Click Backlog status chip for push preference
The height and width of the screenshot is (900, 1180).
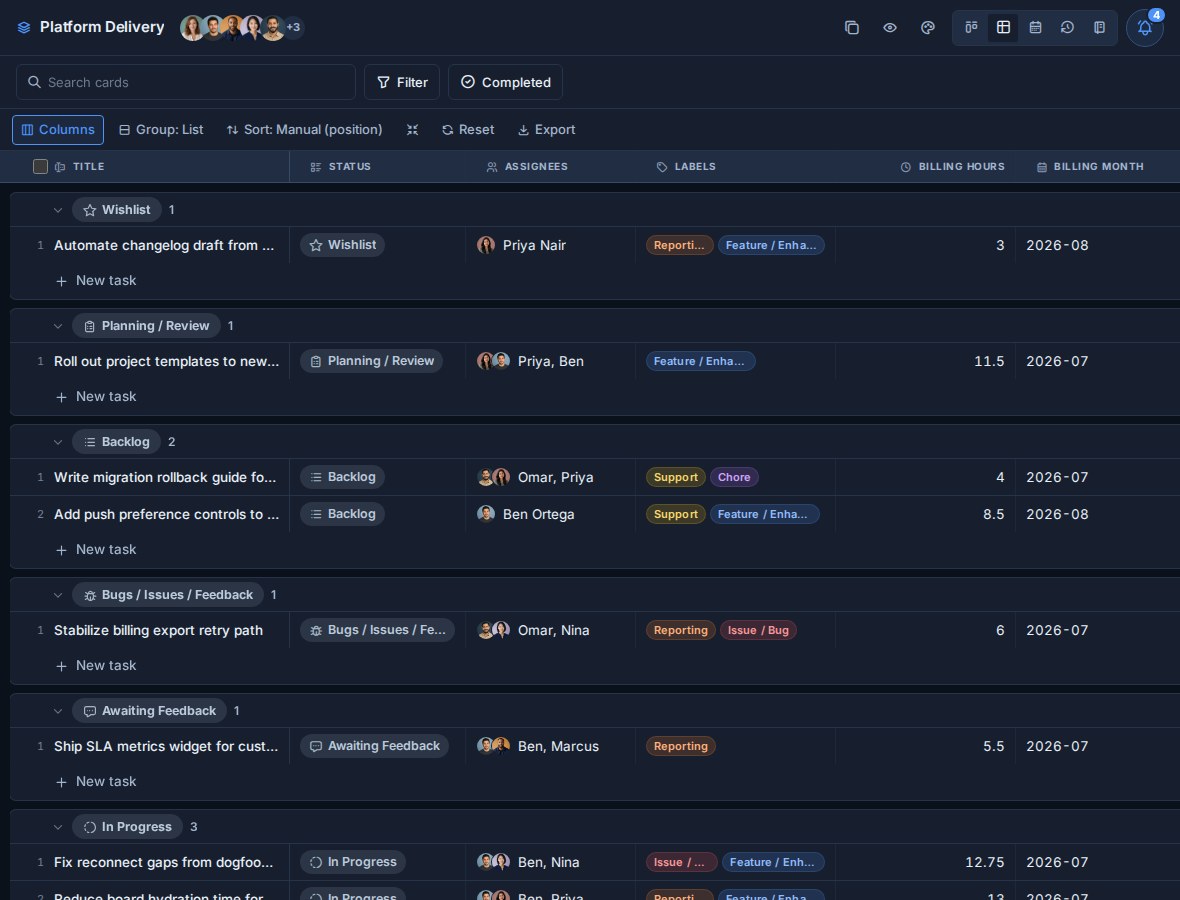pos(342,514)
